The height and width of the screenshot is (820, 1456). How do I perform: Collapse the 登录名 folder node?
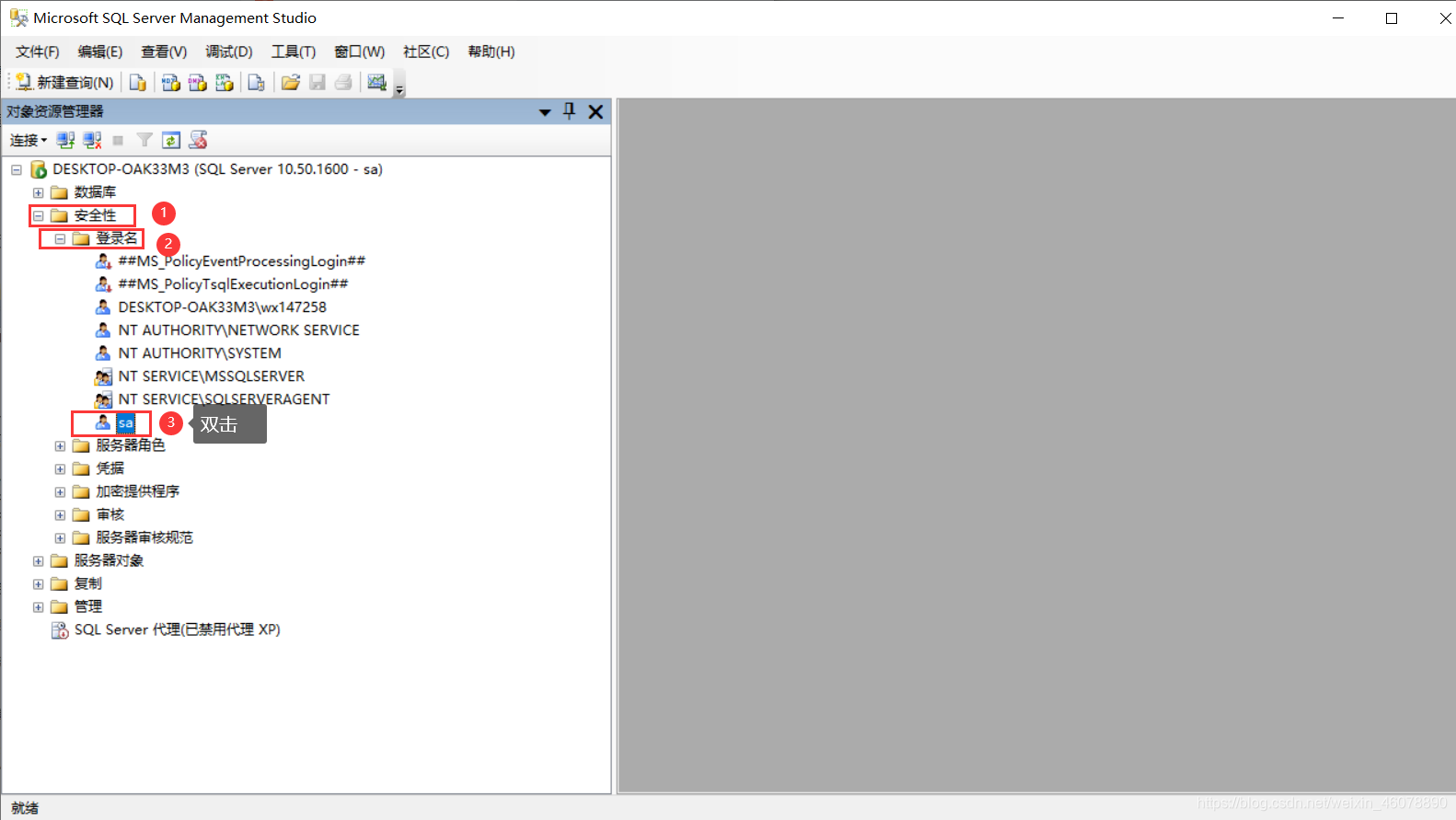[x=60, y=238]
